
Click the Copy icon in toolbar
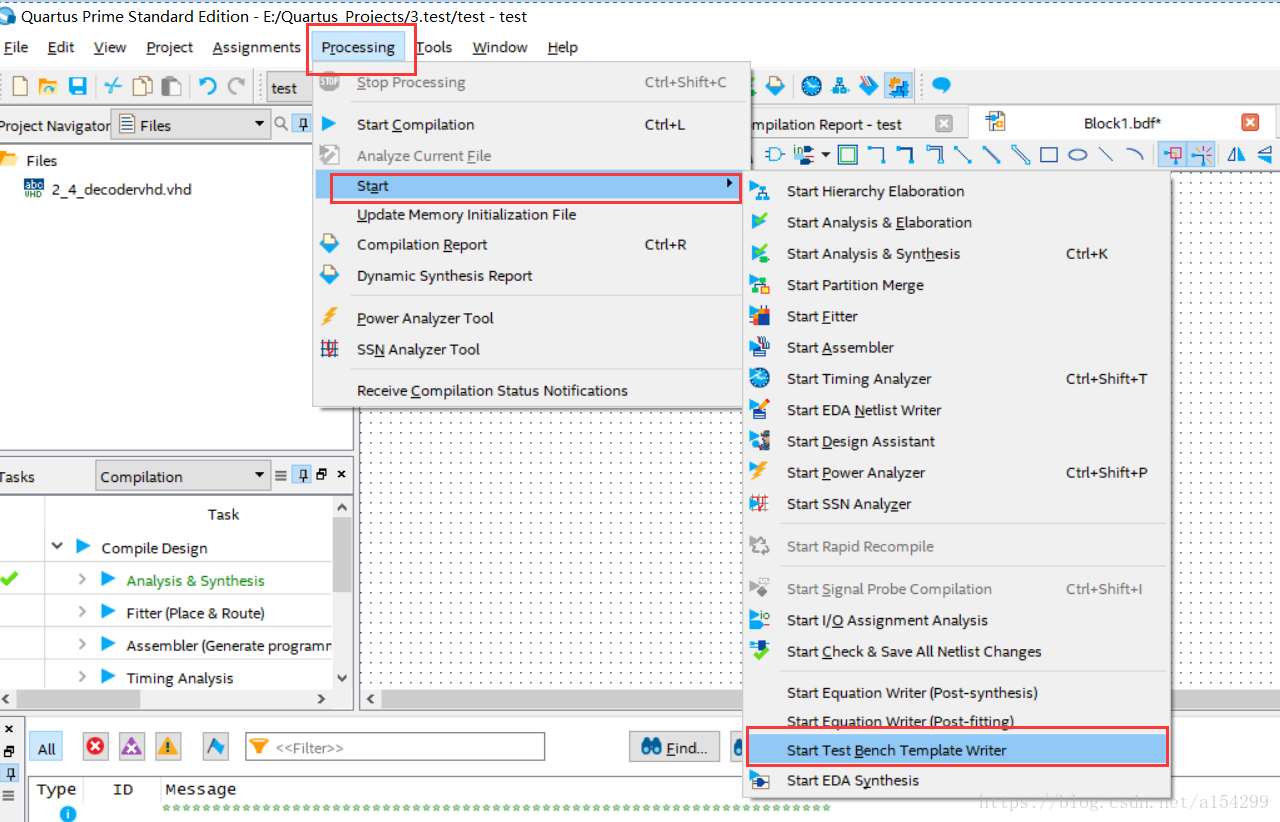pyautogui.click(x=143, y=87)
